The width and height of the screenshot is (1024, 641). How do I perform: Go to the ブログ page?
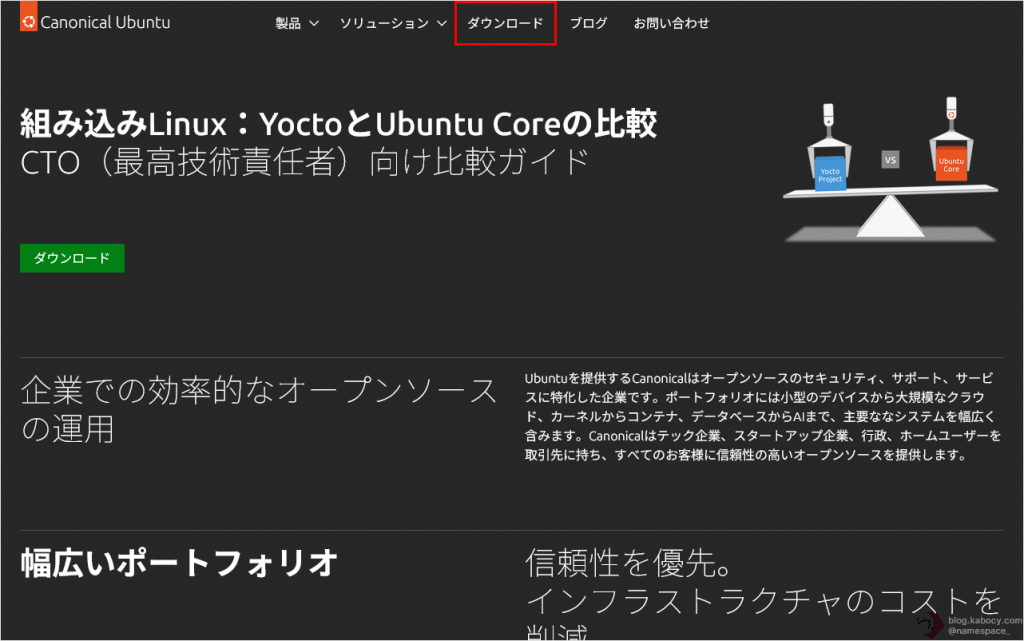(x=588, y=23)
